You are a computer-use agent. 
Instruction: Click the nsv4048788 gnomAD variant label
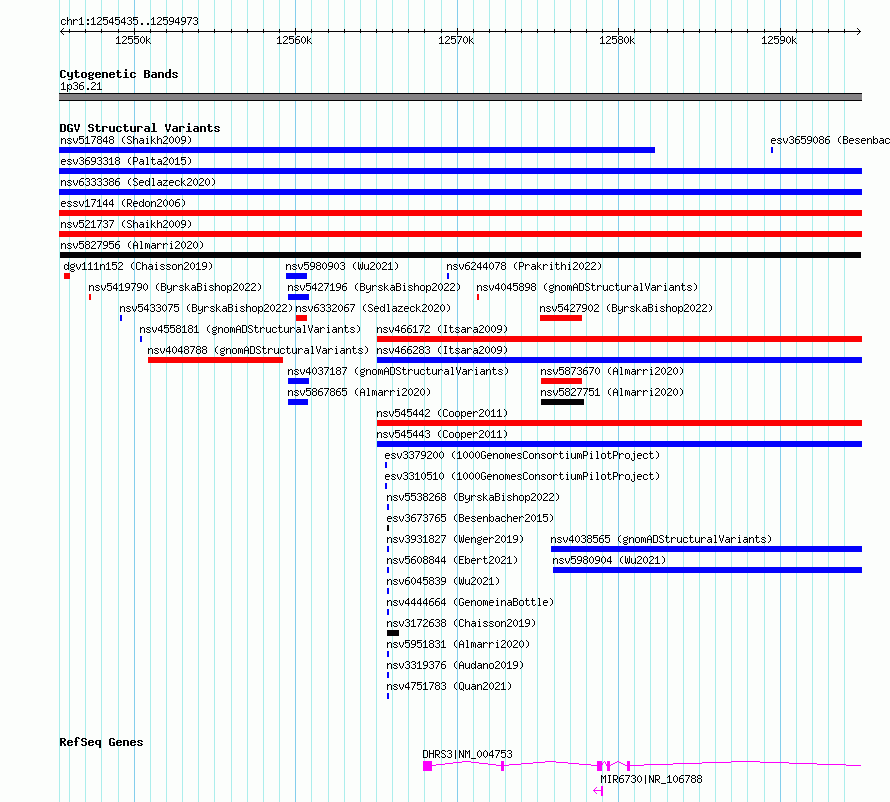[x=258, y=350]
